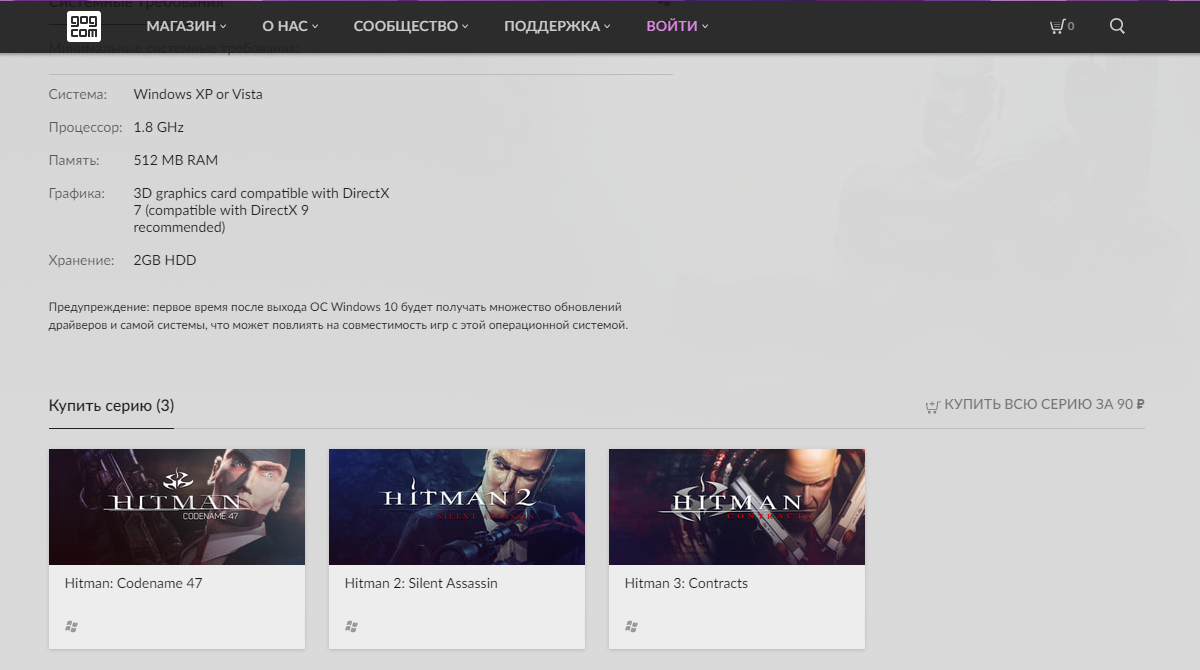Expand the Поддержка menu
Screen dimensions: 1200x670
[x=557, y=26]
